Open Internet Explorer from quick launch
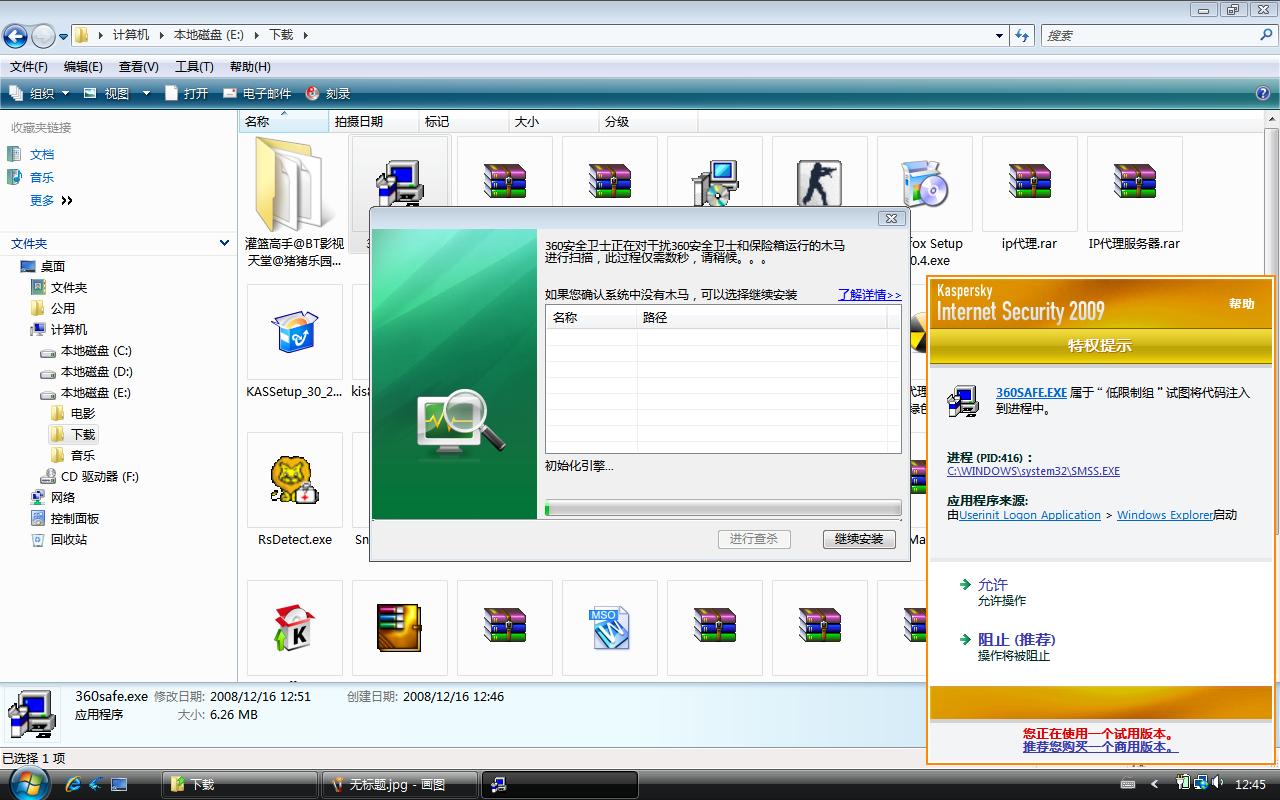This screenshot has height=800, width=1280. tap(72, 784)
